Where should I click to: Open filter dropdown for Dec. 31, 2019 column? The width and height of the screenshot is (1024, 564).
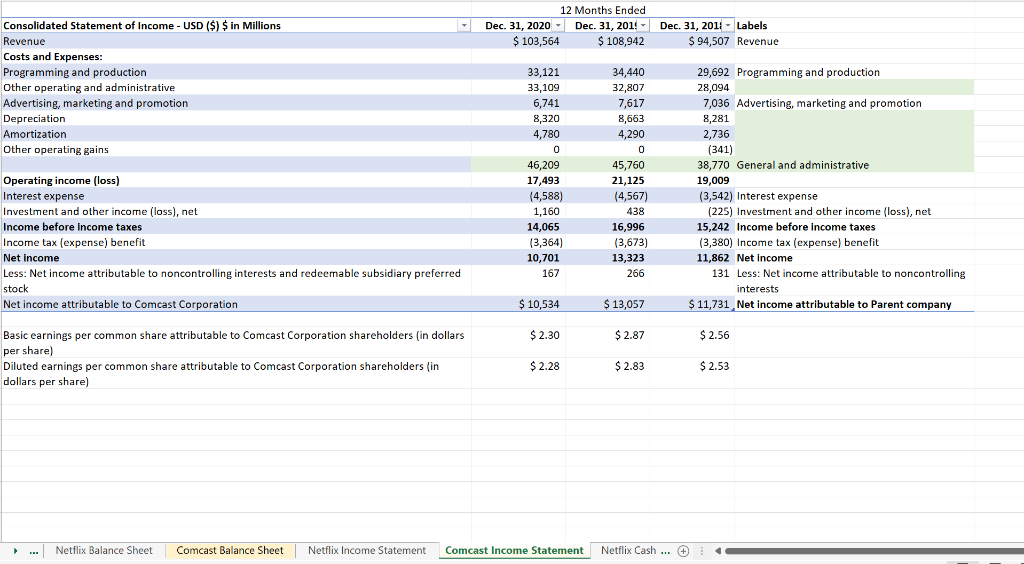[643, 25]
